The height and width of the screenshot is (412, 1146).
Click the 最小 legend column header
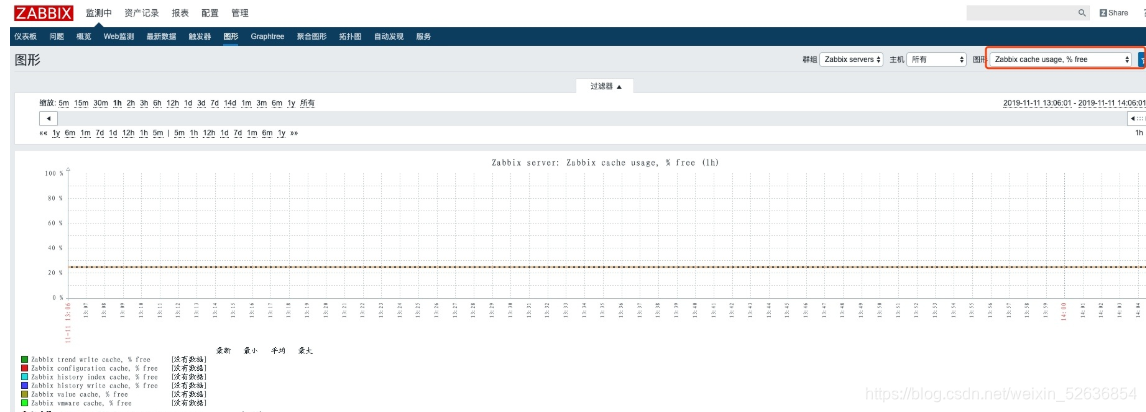pos(251,351)
